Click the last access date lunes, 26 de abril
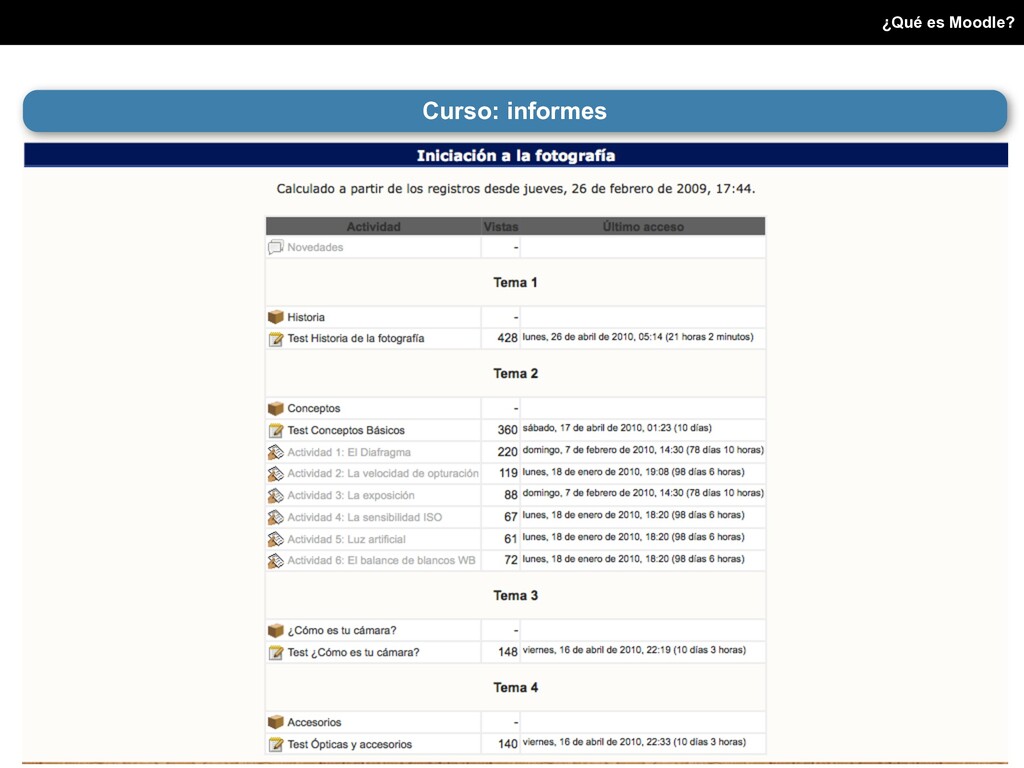The height and width of the screenshot is (768, 1024). [x=637, y=337]
